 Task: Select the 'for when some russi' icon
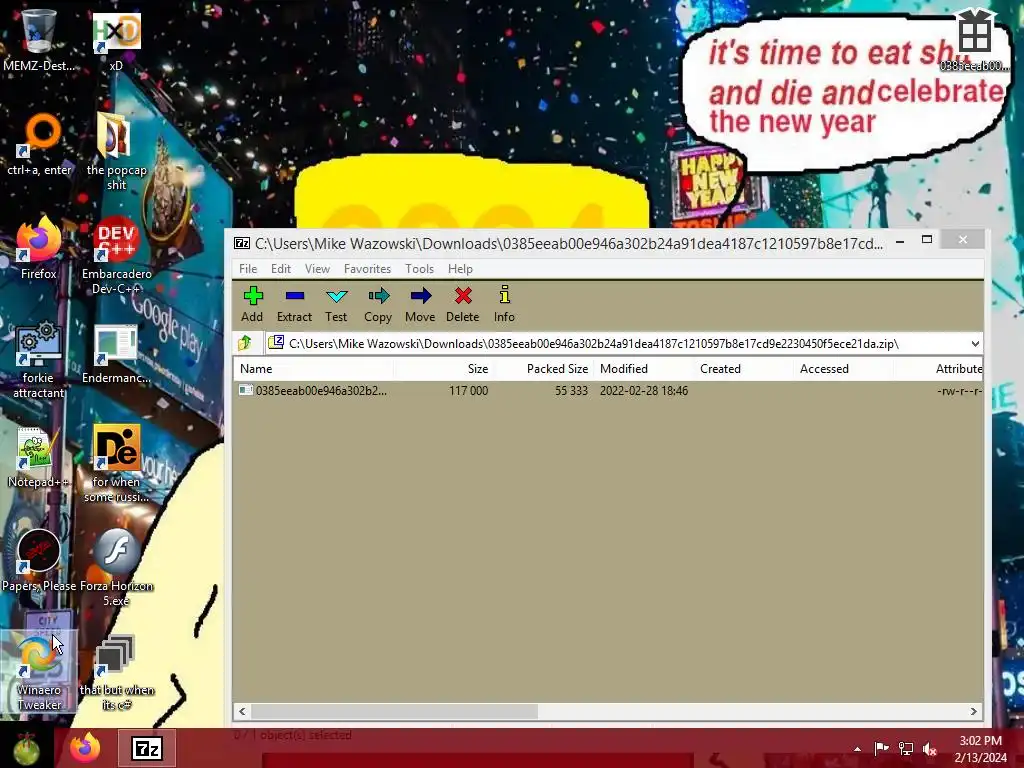[x=116, y=464]
